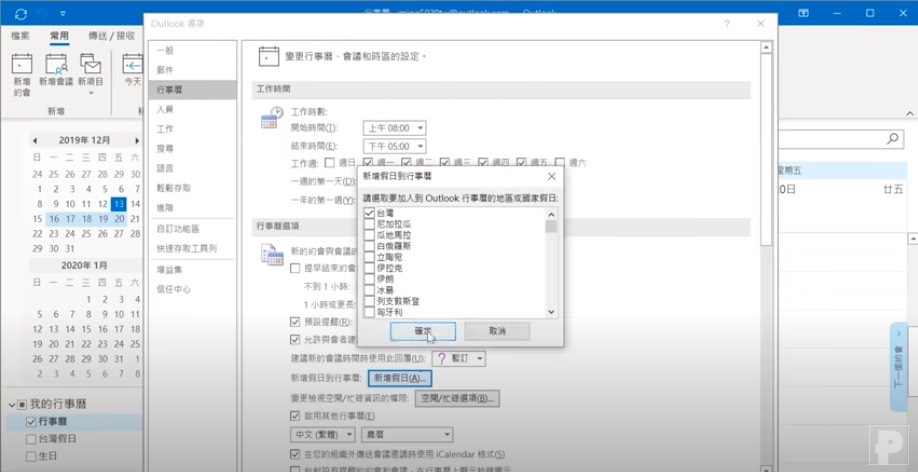918x472 pixels.
Task: Check 生日 calendar in 我的行事曆 list
Action: pyautogui.click(x=31, y=456)
